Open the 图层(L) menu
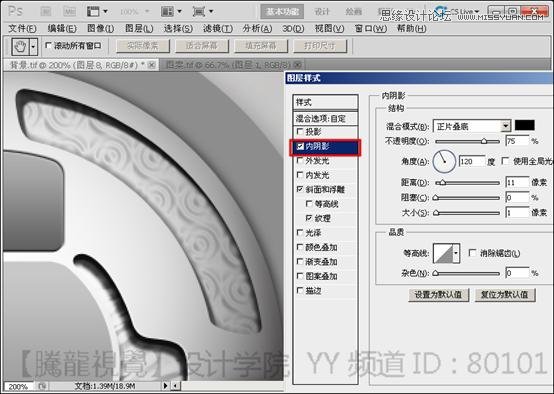The image size is (554, 394). (x=139, y=28)
